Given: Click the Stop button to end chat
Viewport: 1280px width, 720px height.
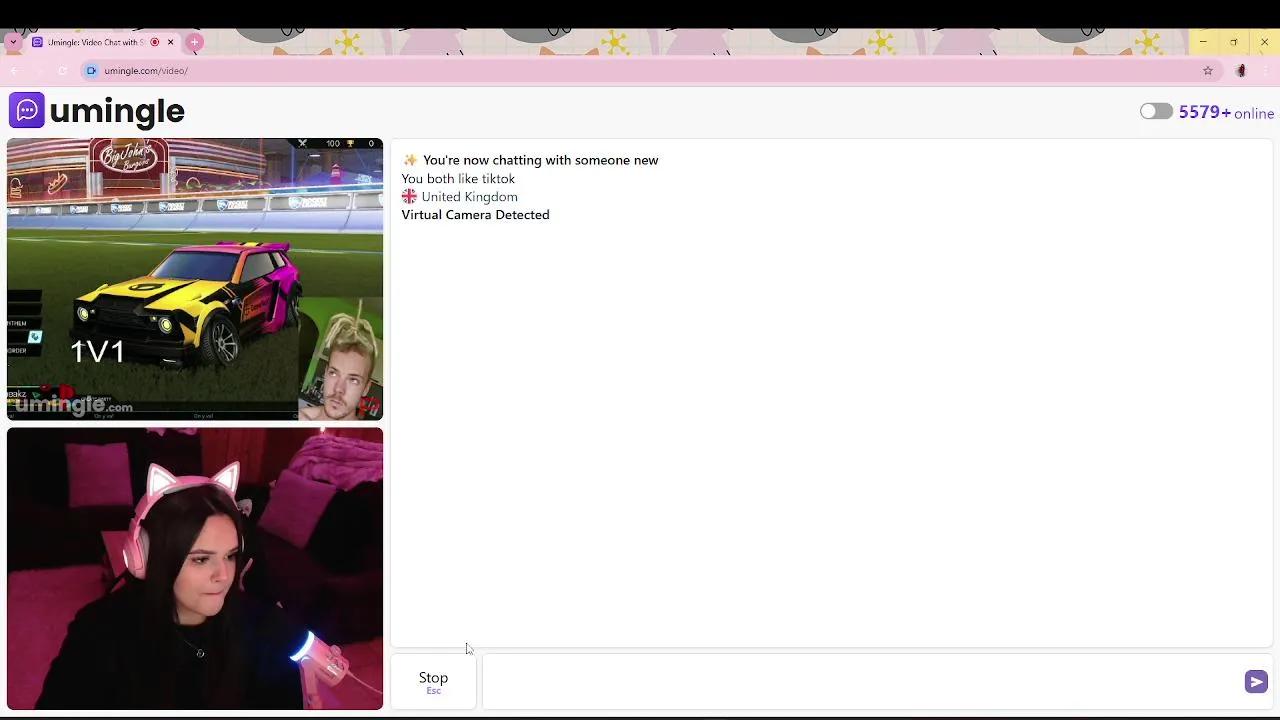Looking at the screenshot, I should (x=433, y=681).
